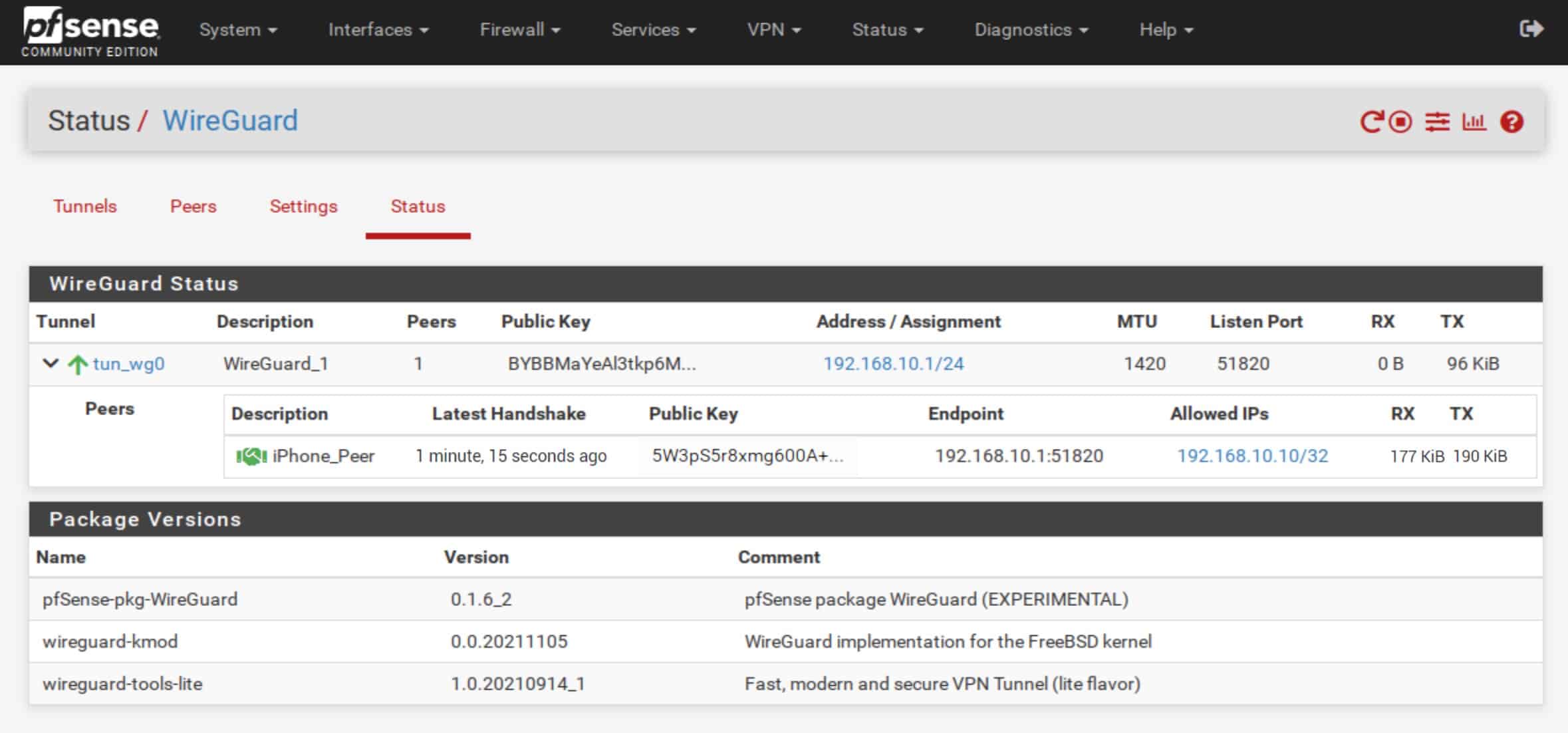This screenshot has height=733, width=1568.
Task: Open related settings sliders icon
Action: [1437, 122]
